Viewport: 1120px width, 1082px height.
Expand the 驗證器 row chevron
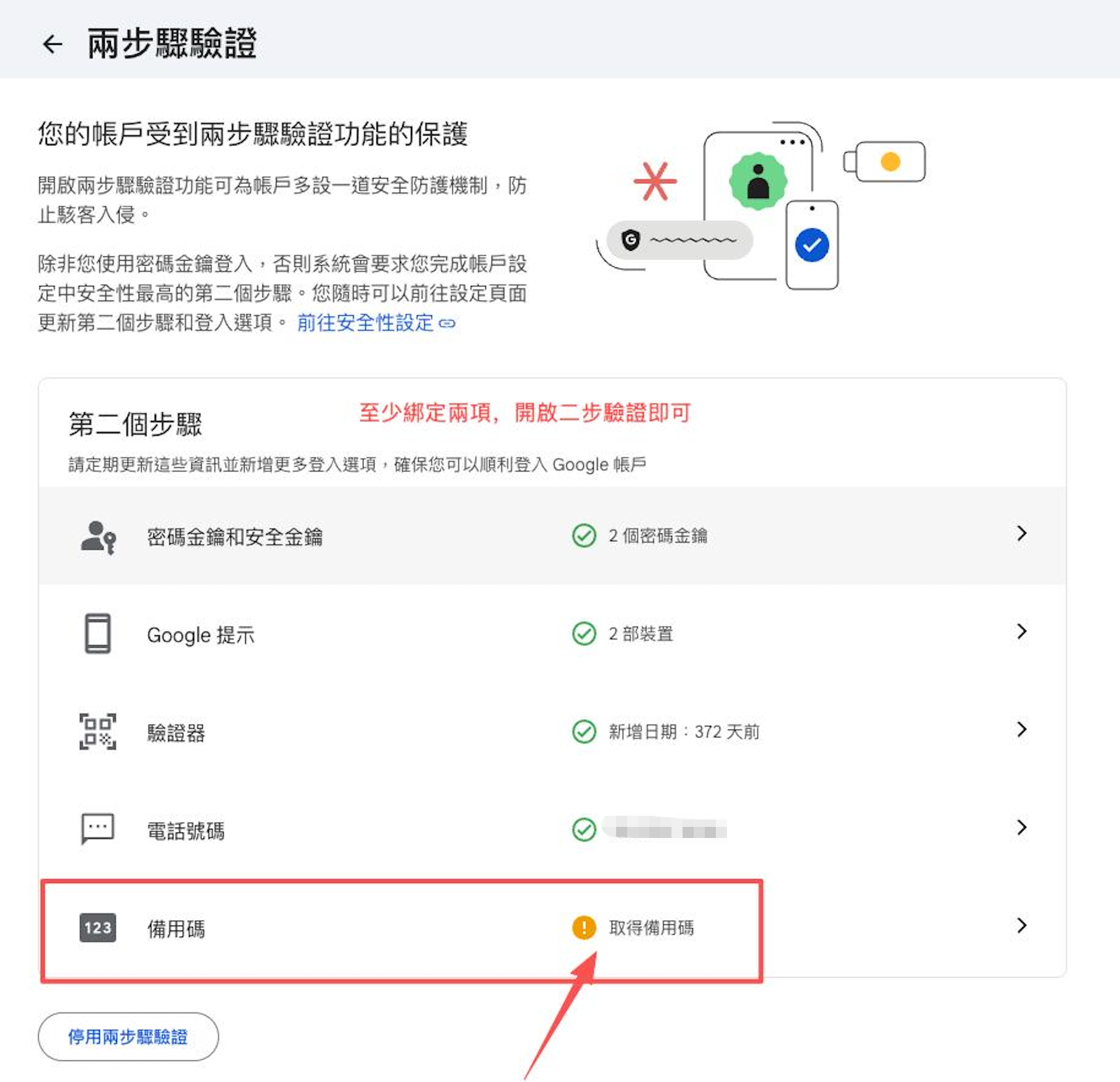pyautogui.click(x=1022, y=730)
